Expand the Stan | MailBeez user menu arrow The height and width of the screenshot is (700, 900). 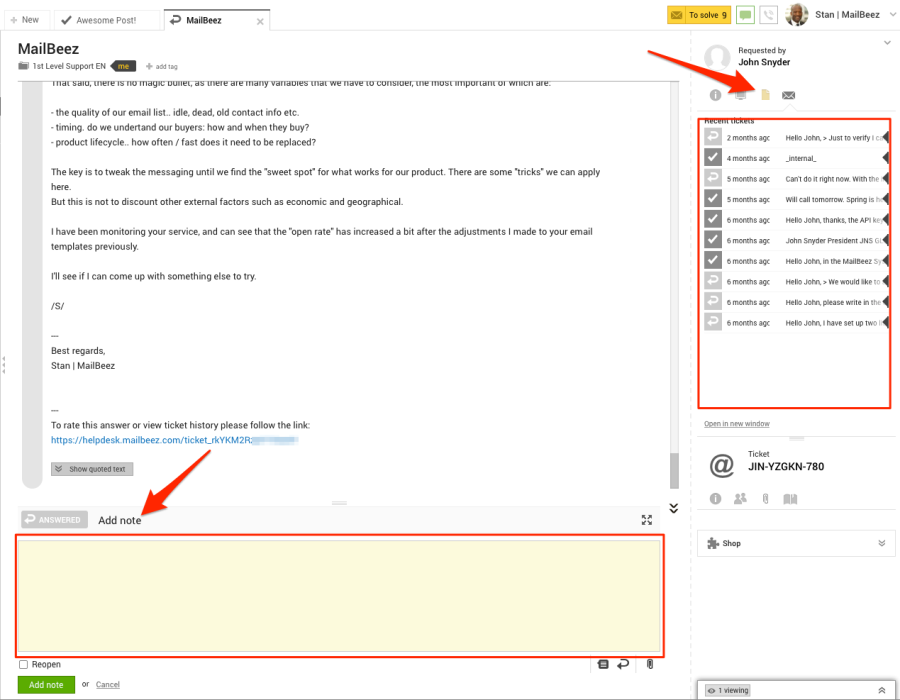[893, 15]
